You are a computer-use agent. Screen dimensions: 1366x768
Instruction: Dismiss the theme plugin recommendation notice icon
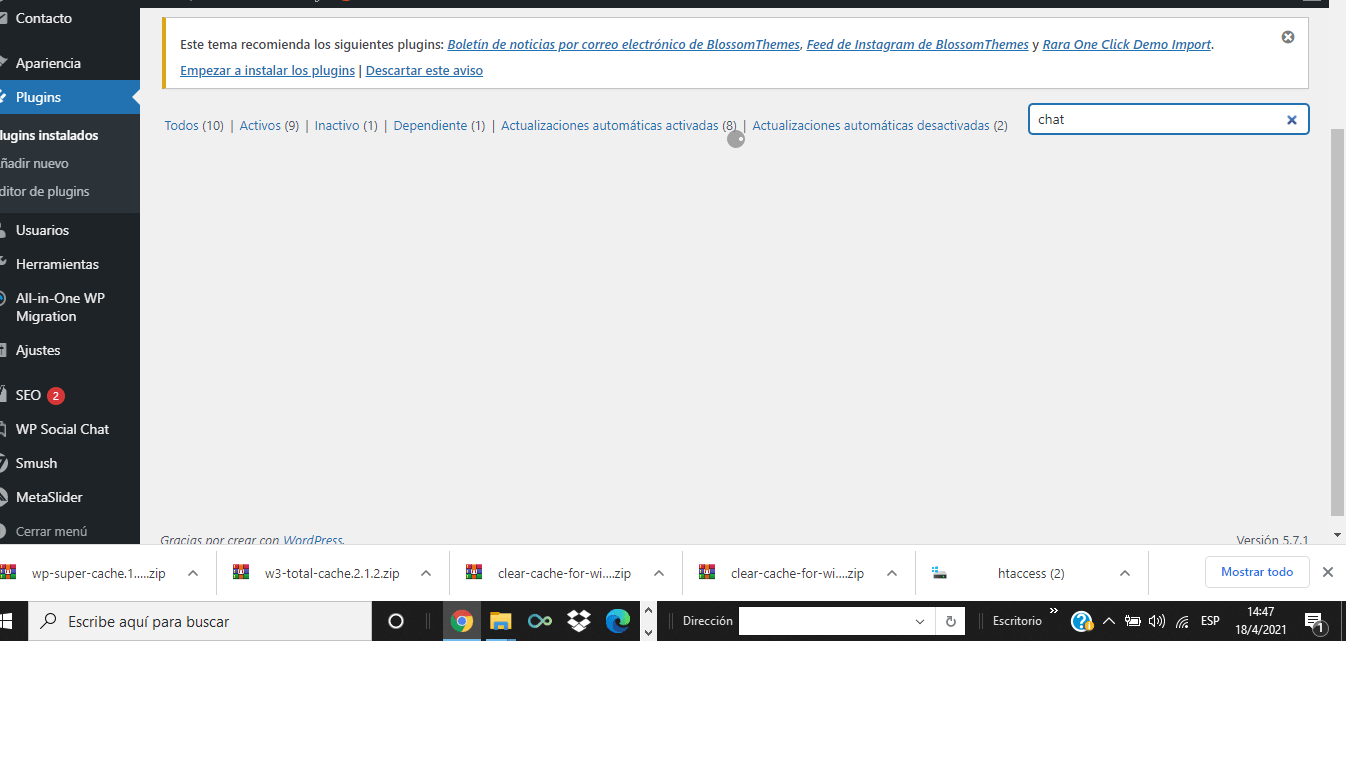pos(1288,37)
